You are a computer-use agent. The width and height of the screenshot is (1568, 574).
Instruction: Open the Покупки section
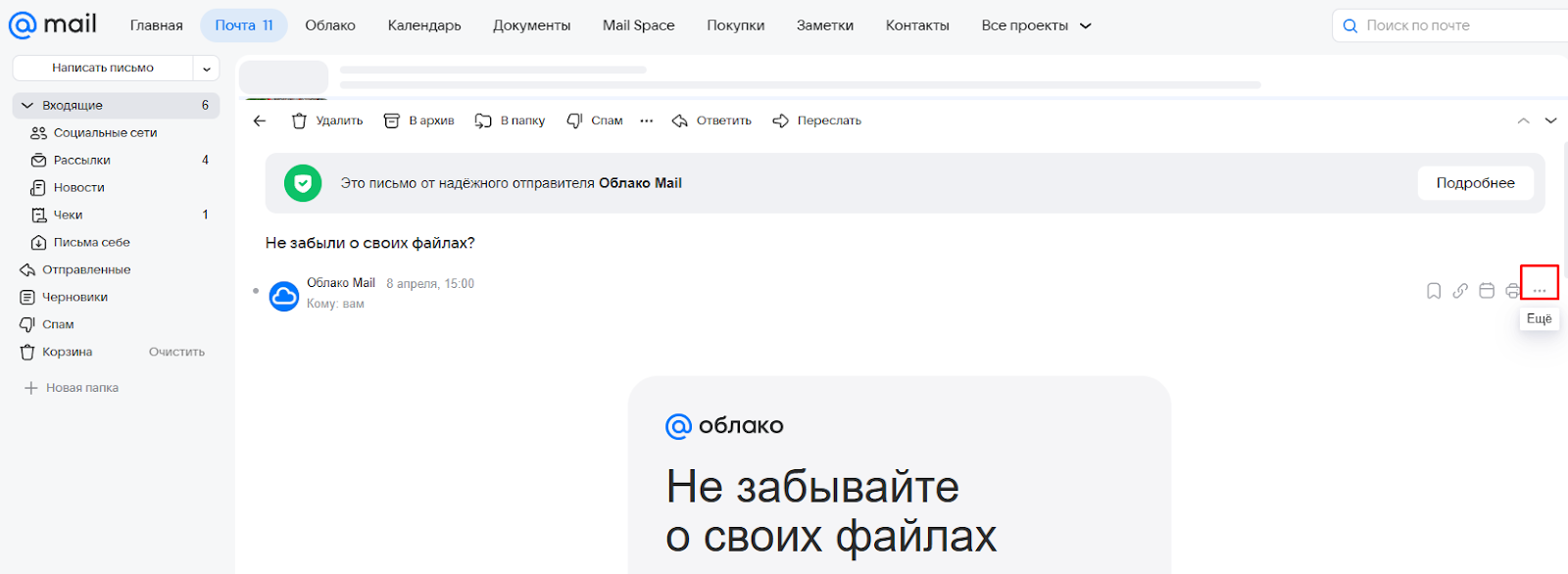(736, 25)
